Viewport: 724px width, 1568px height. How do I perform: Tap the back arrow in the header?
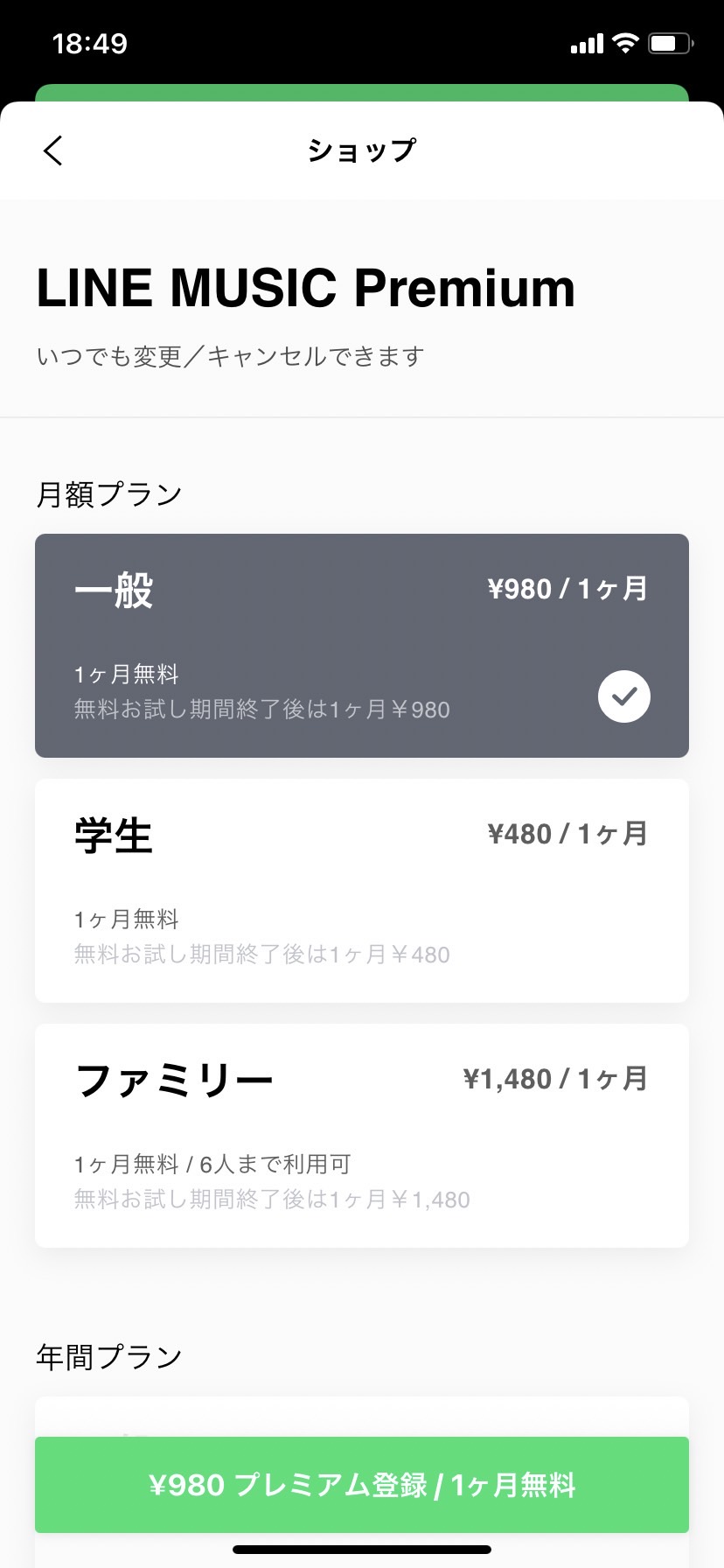(x=53, y=150)
